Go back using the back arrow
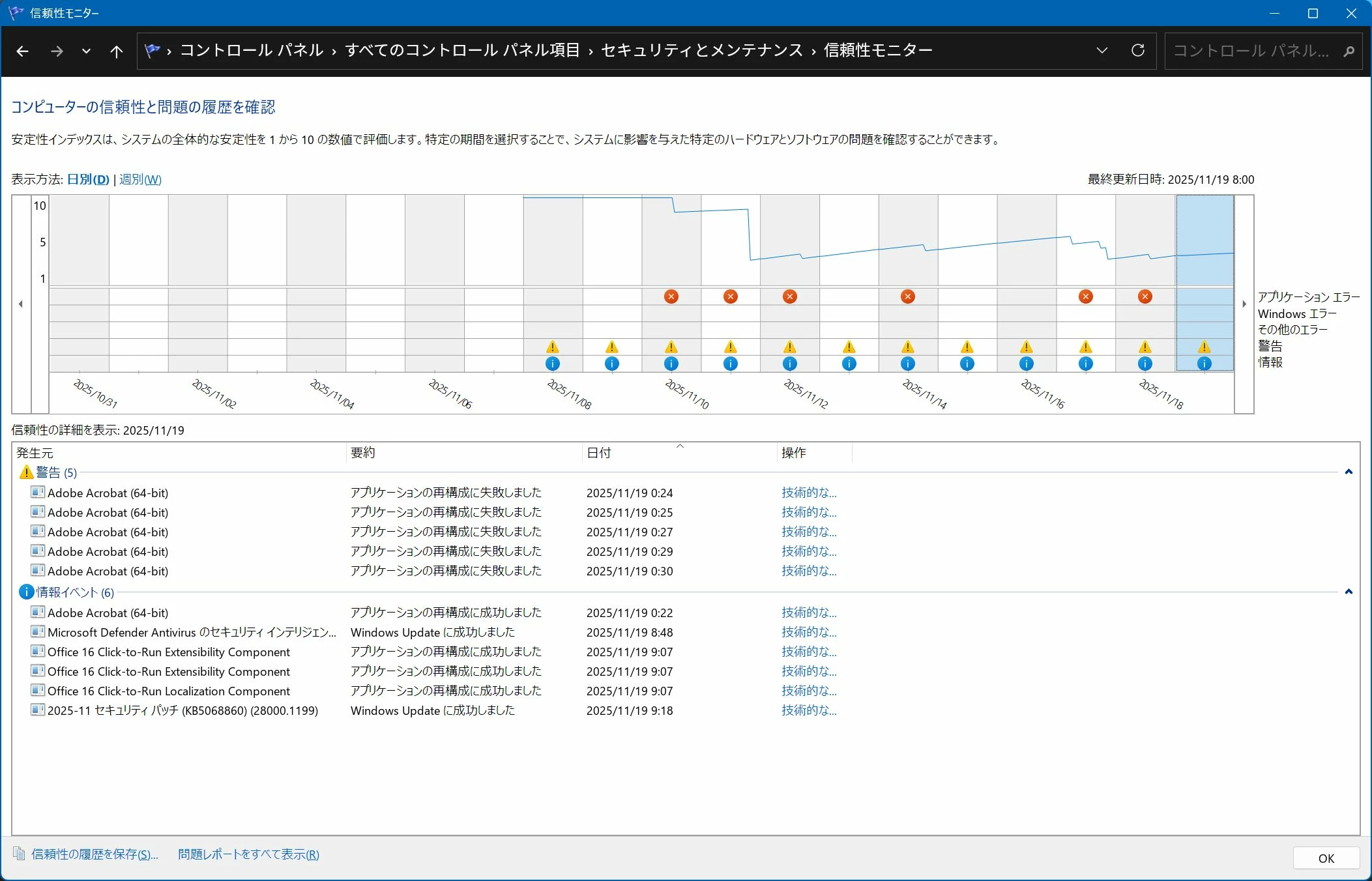This screenshot has height=881, width=1372. coord(22,51)
